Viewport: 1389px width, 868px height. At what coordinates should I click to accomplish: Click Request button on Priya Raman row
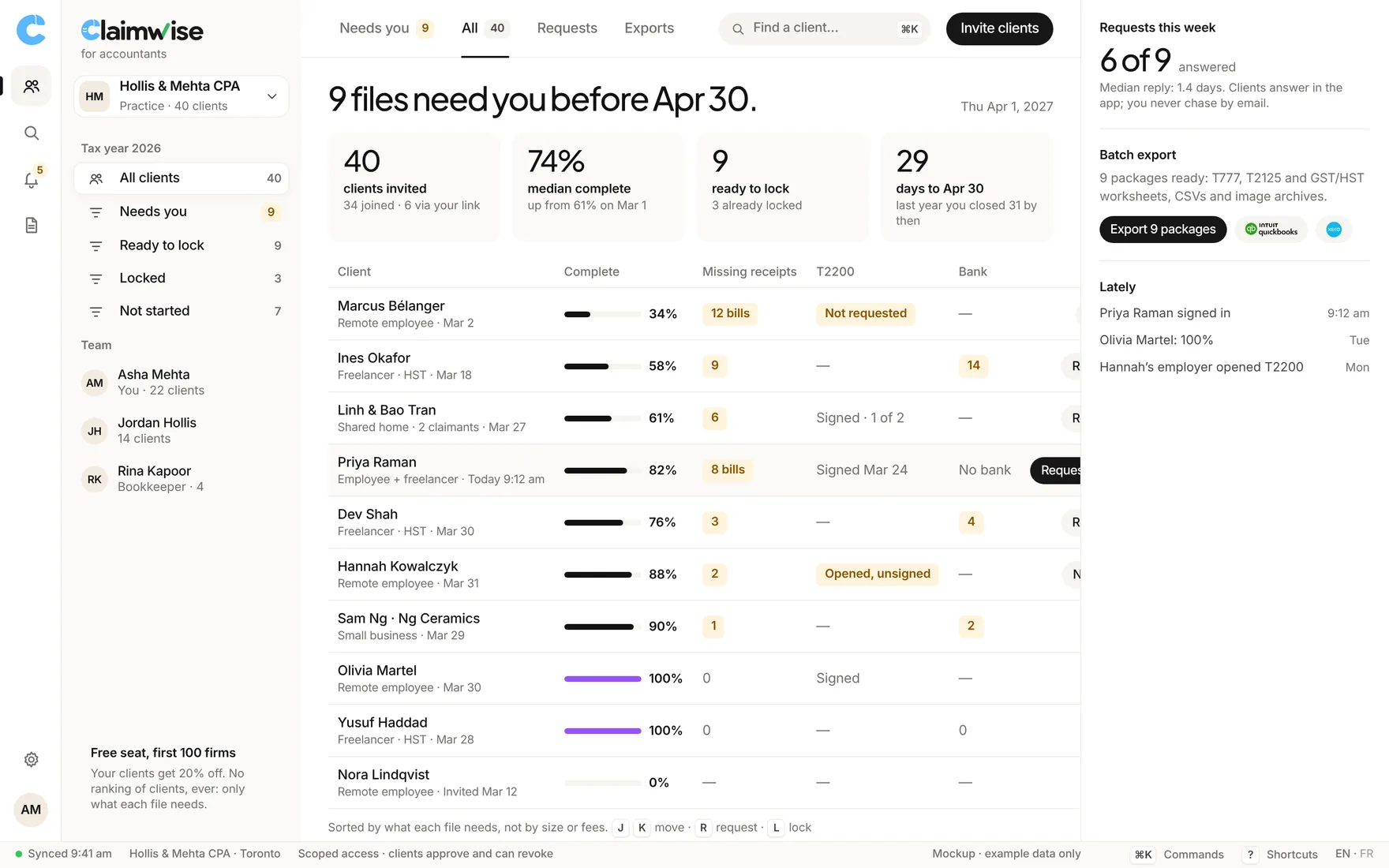coord(1056,470)
